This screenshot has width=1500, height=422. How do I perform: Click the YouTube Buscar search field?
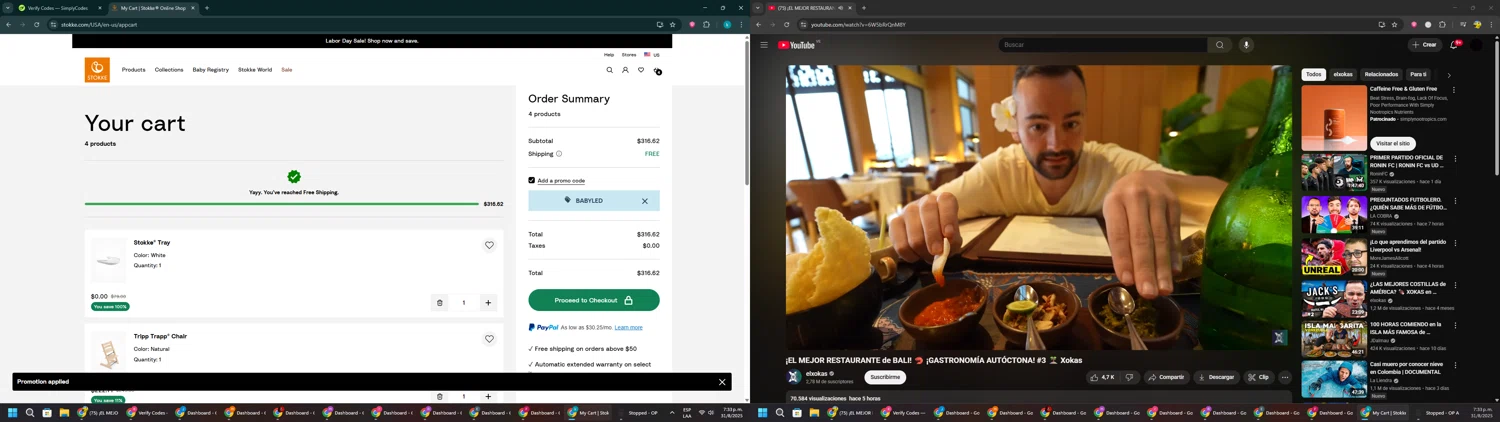tap(1103, 45)
